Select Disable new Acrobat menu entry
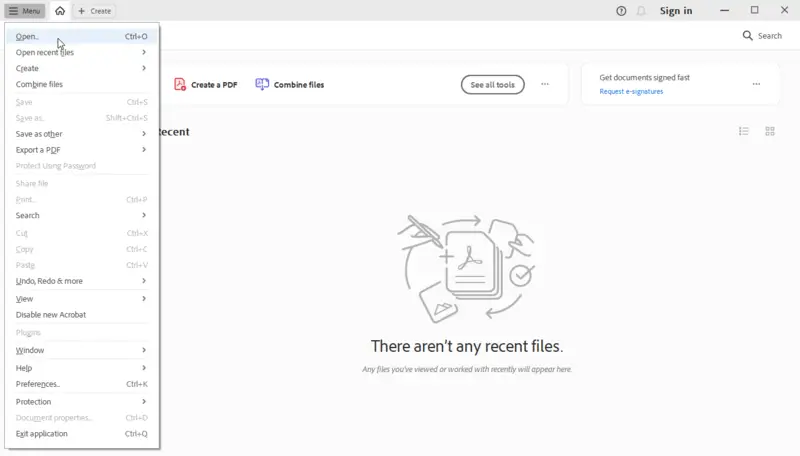800x456 pixels. point(82,315)
